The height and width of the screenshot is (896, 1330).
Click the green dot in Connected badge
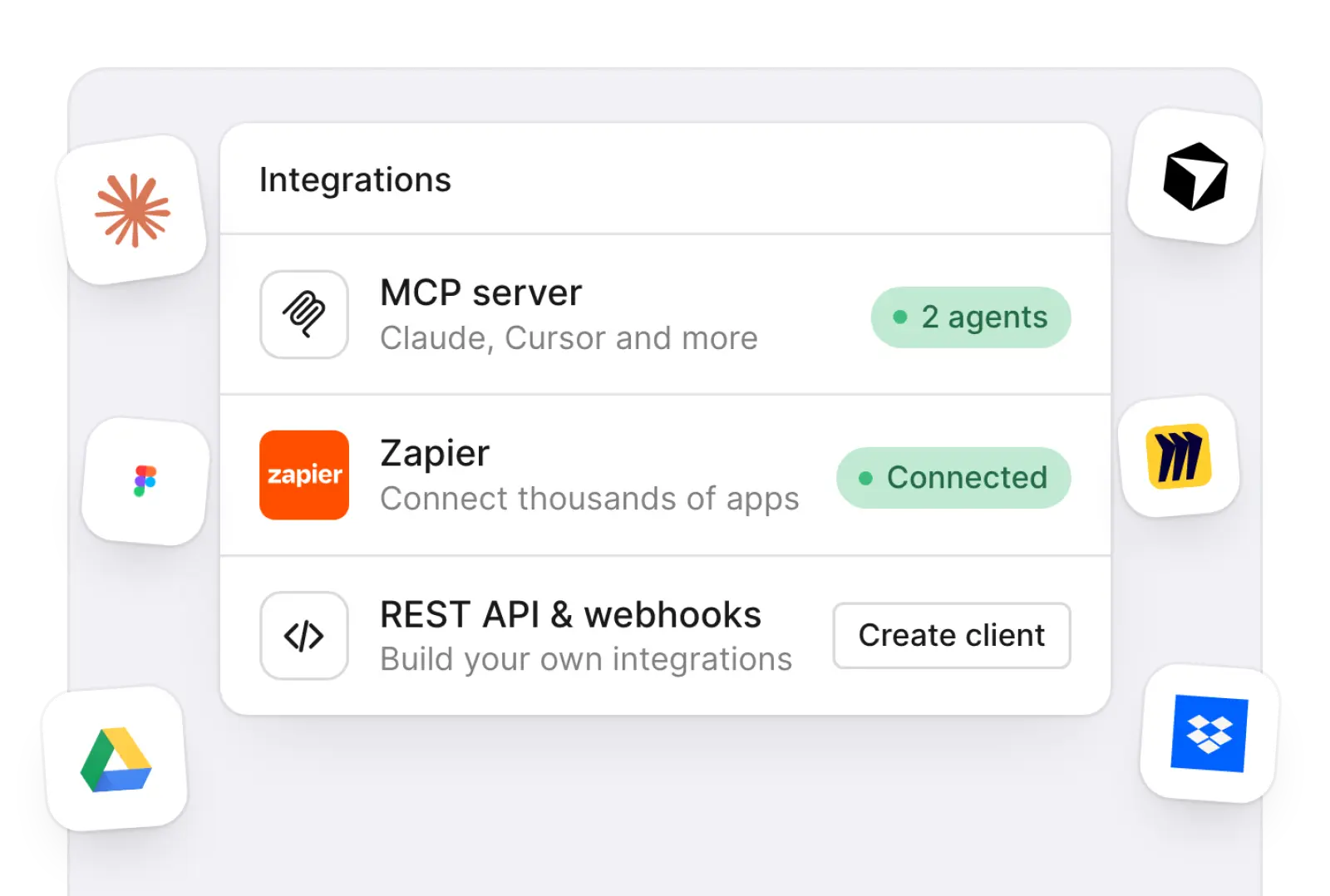865,478
